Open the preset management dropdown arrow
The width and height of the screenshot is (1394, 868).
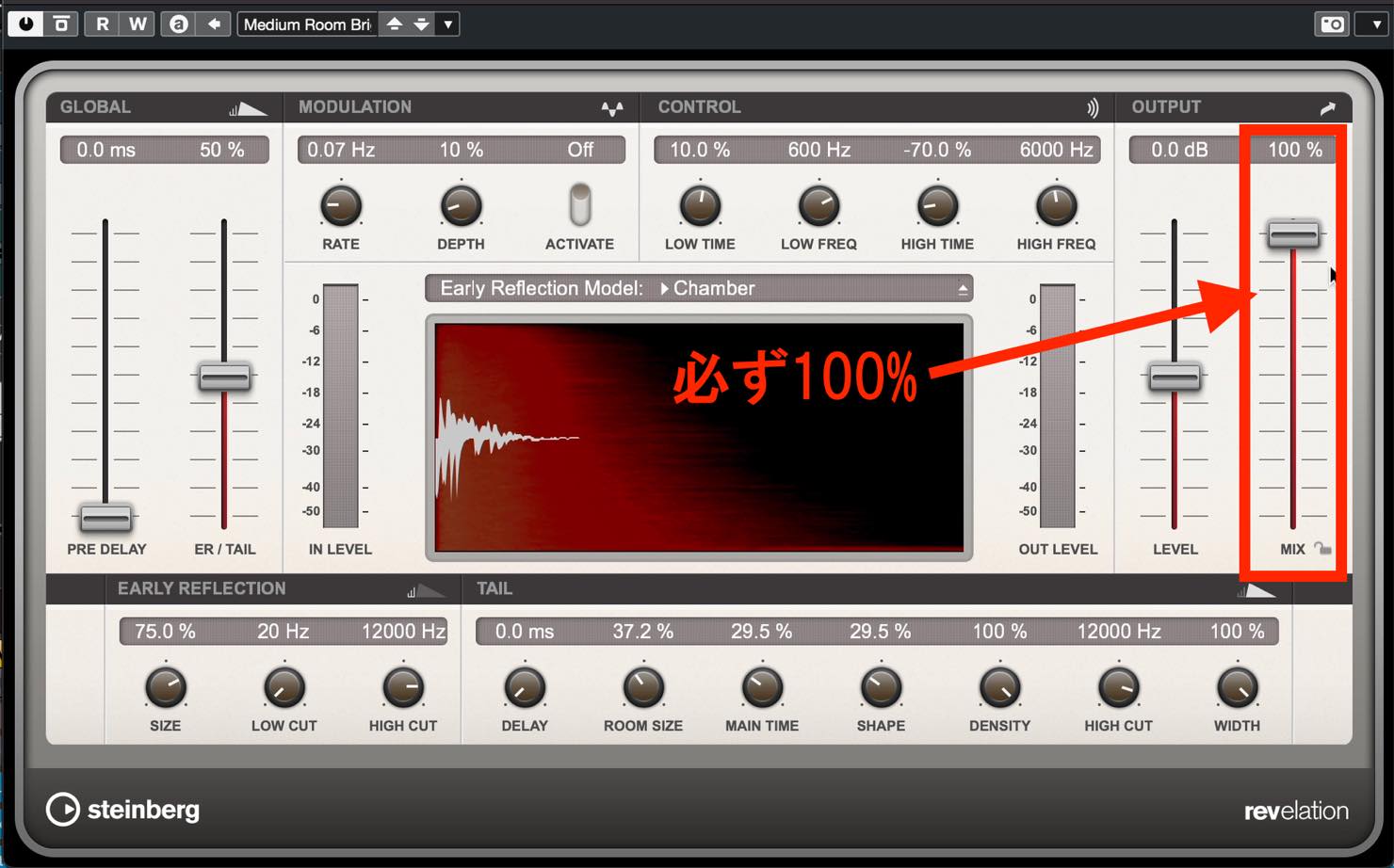coord(447,24)
